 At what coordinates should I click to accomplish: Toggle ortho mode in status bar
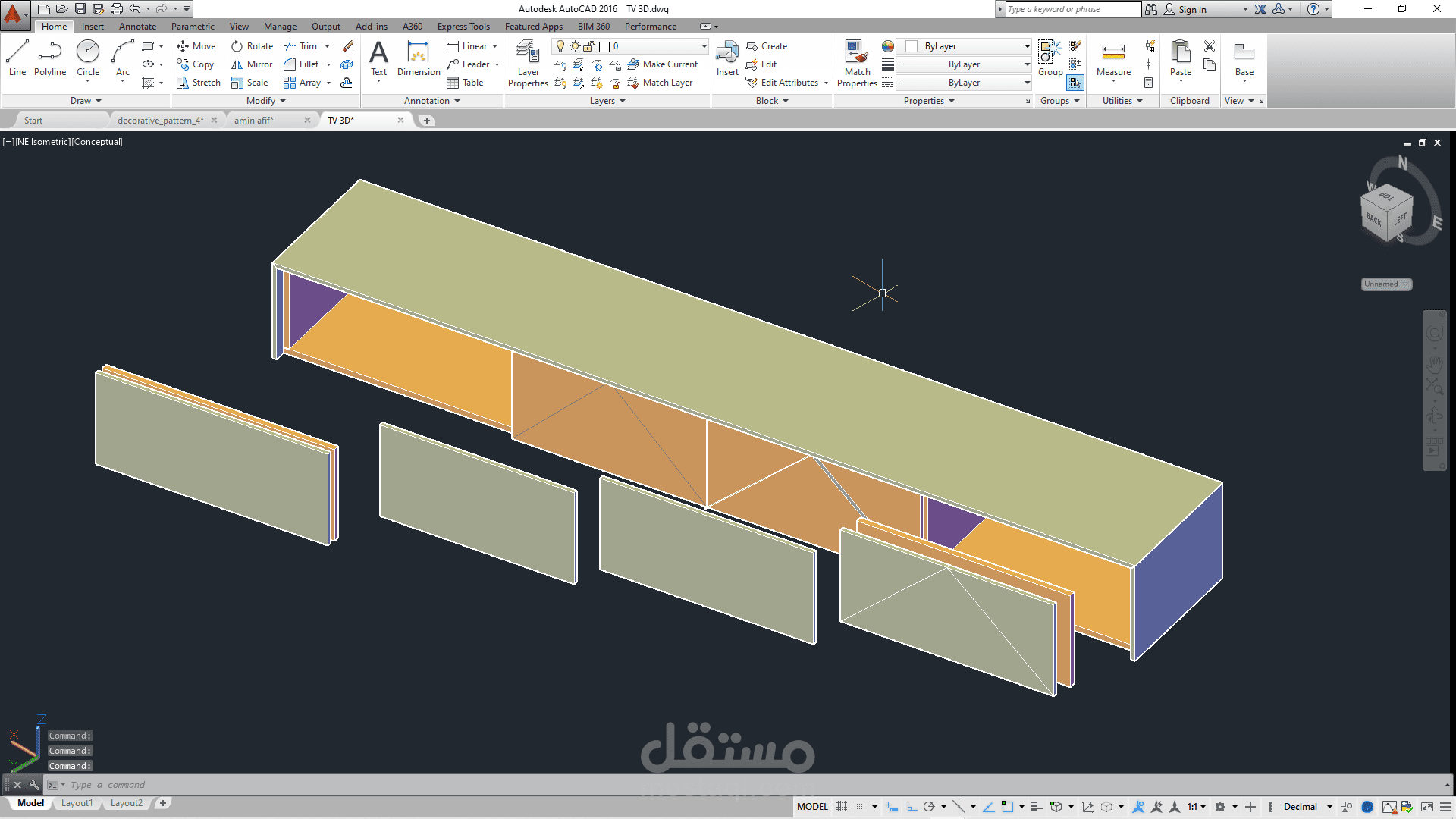(x=912, y=807)
